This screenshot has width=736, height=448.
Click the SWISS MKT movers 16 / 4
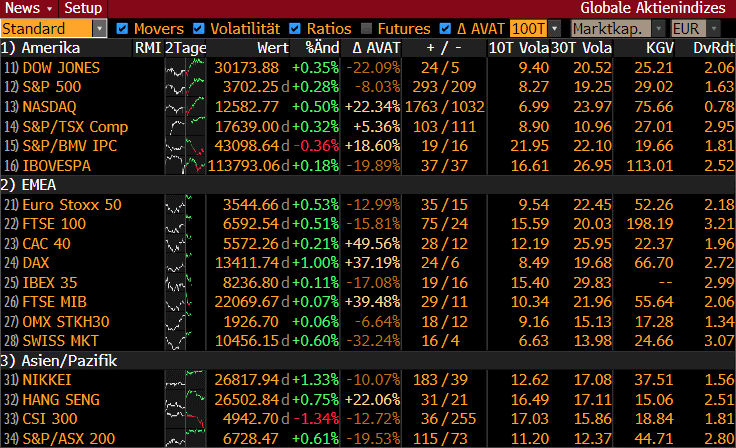(x=440, y=341)
